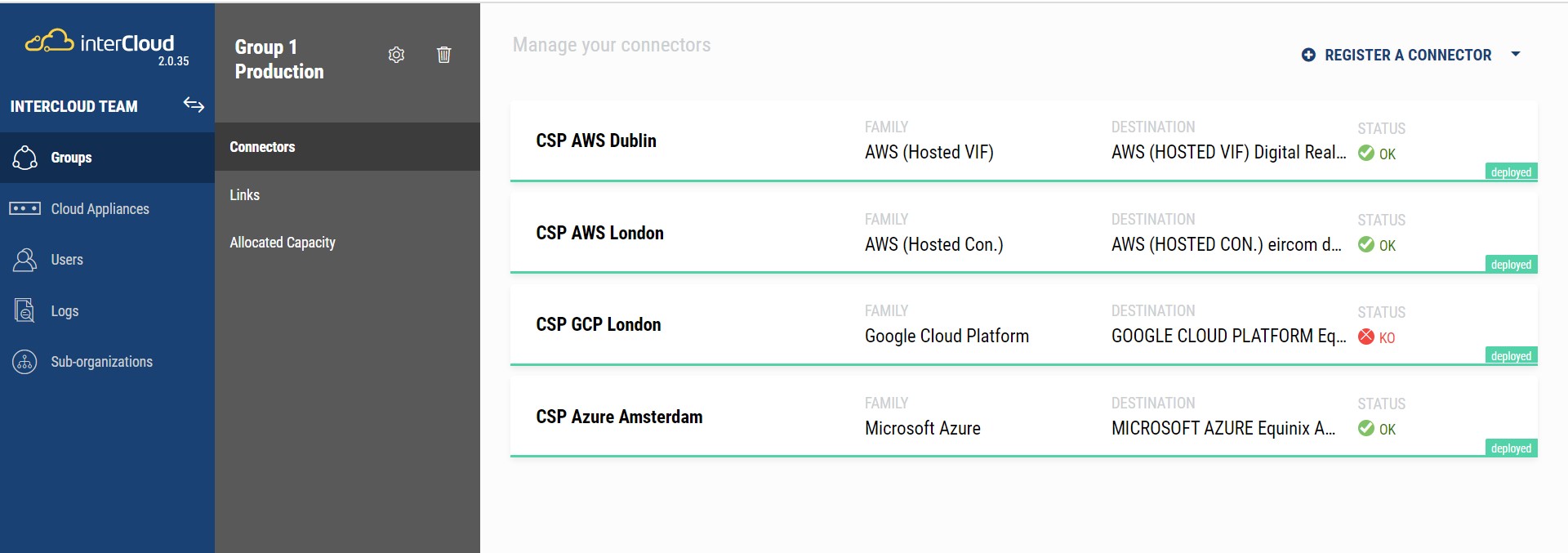
Task: Open the CSP AWS Dublin connector
Action: click(596, 140)
